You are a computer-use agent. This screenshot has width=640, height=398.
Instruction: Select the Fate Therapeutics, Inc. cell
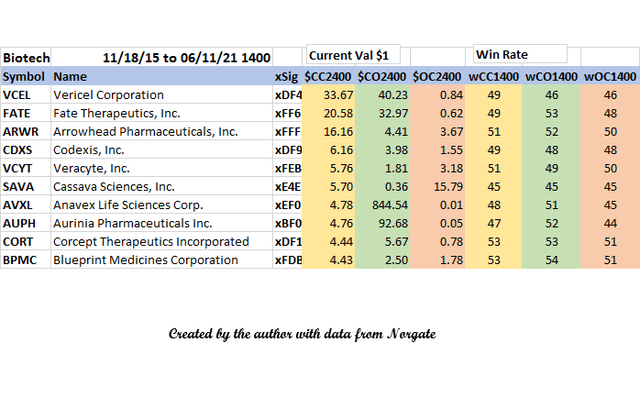point(162,113)
